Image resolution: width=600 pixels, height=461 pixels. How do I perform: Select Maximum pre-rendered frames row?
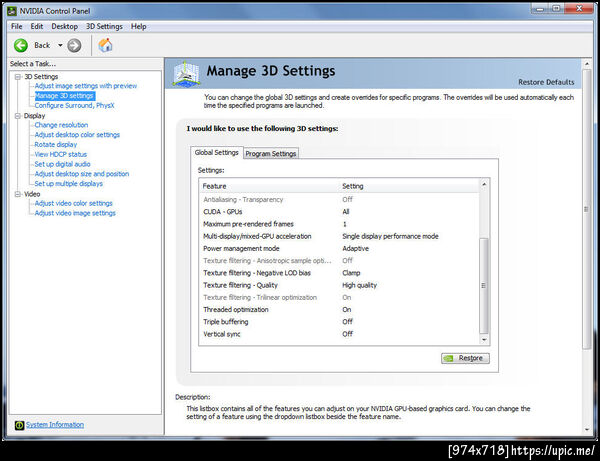pyautogui.click(x=339, y=224)
